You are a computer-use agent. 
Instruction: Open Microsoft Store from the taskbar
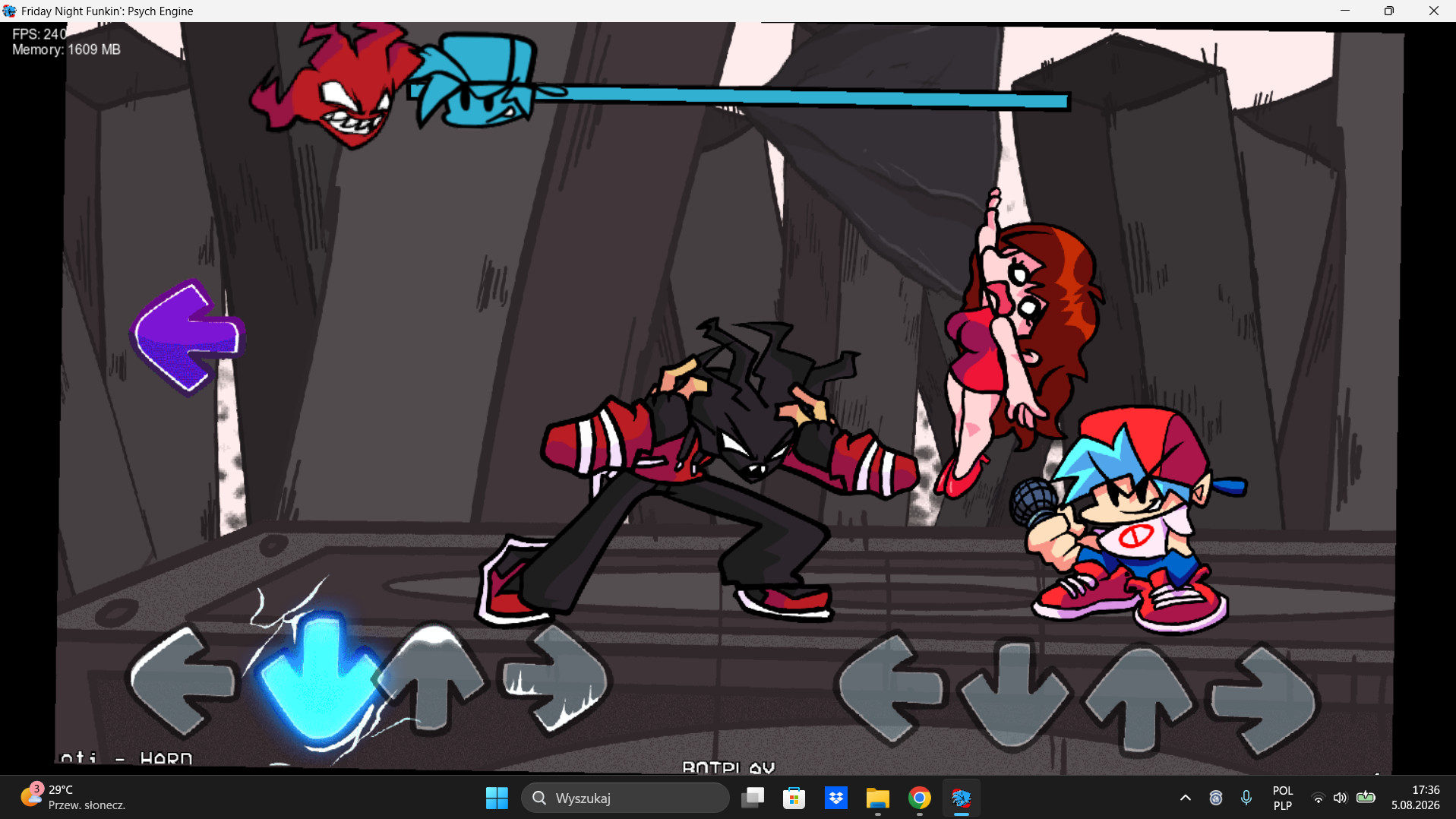[794, 798]
